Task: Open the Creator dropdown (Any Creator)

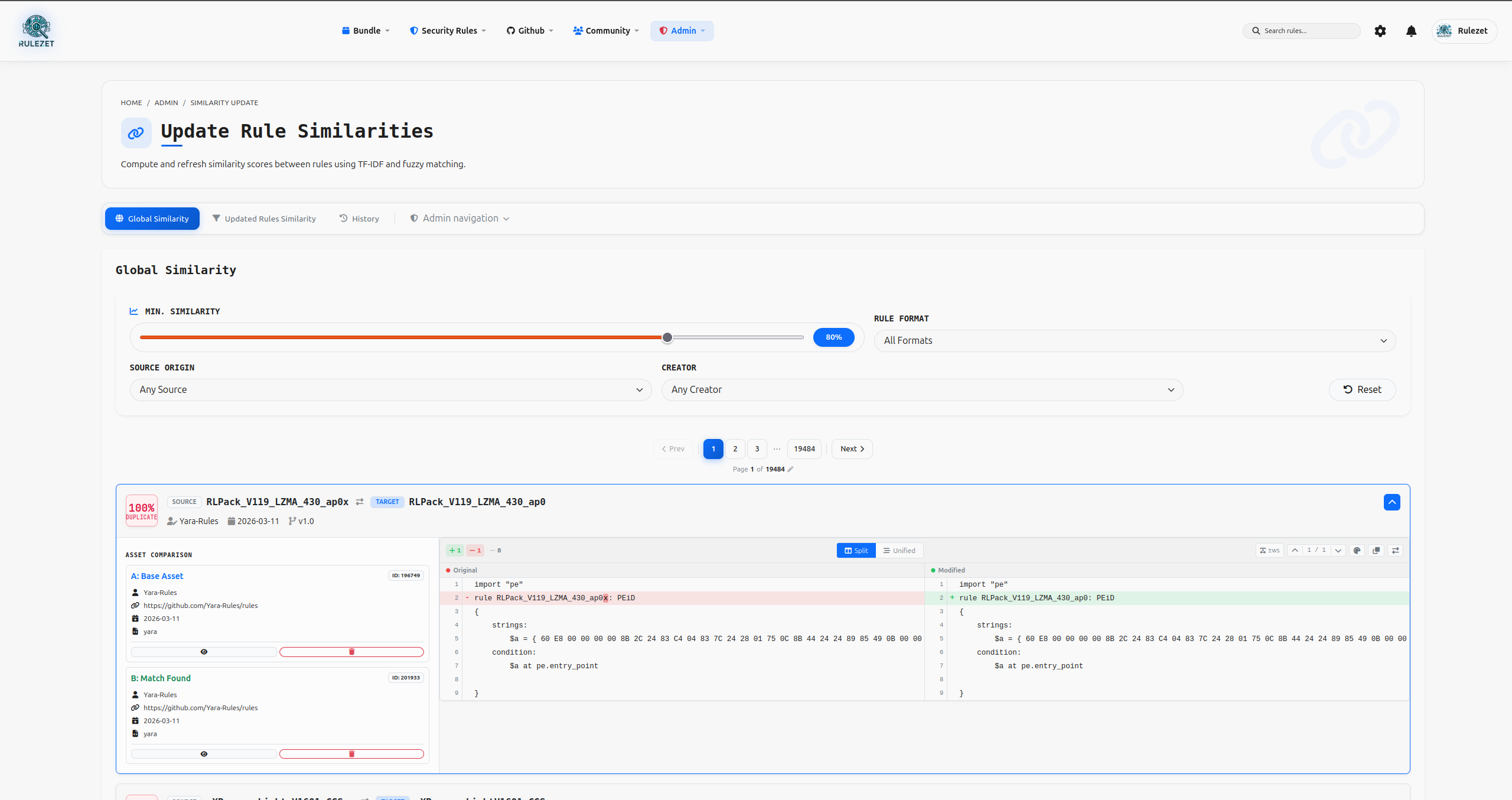Action: click(922, 389)
